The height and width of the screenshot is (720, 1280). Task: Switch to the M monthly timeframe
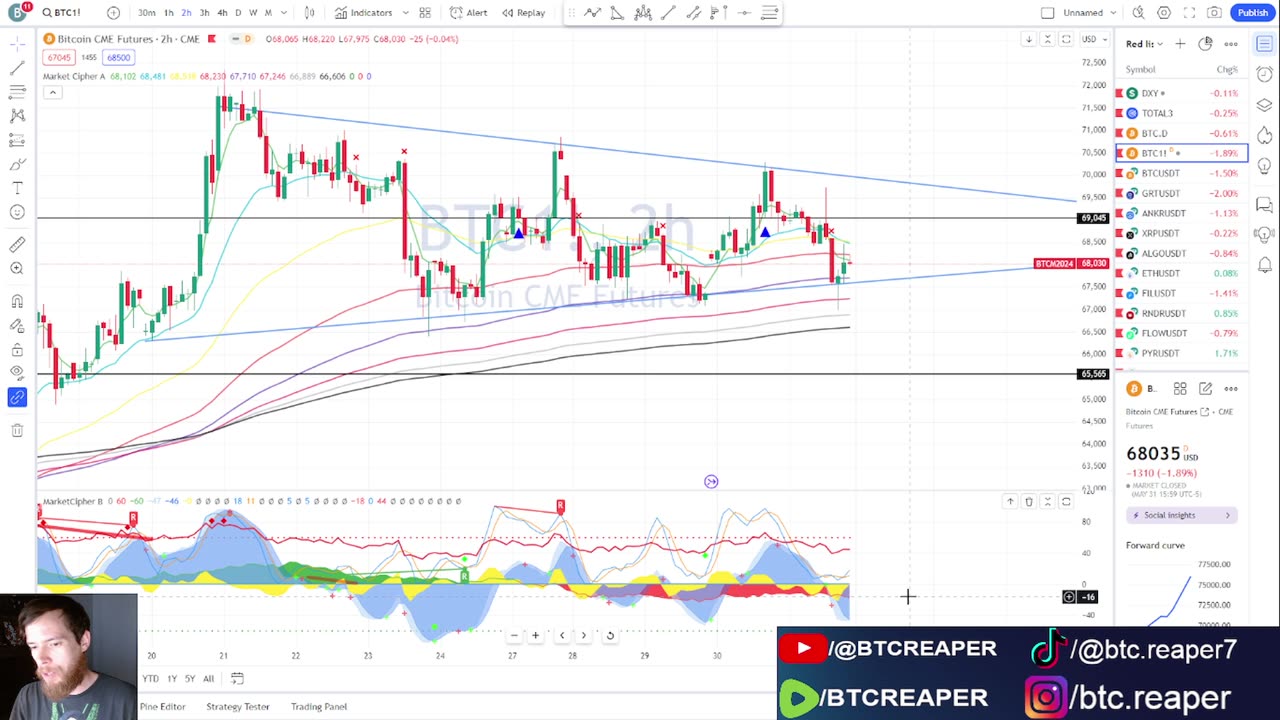coord(267,13)
